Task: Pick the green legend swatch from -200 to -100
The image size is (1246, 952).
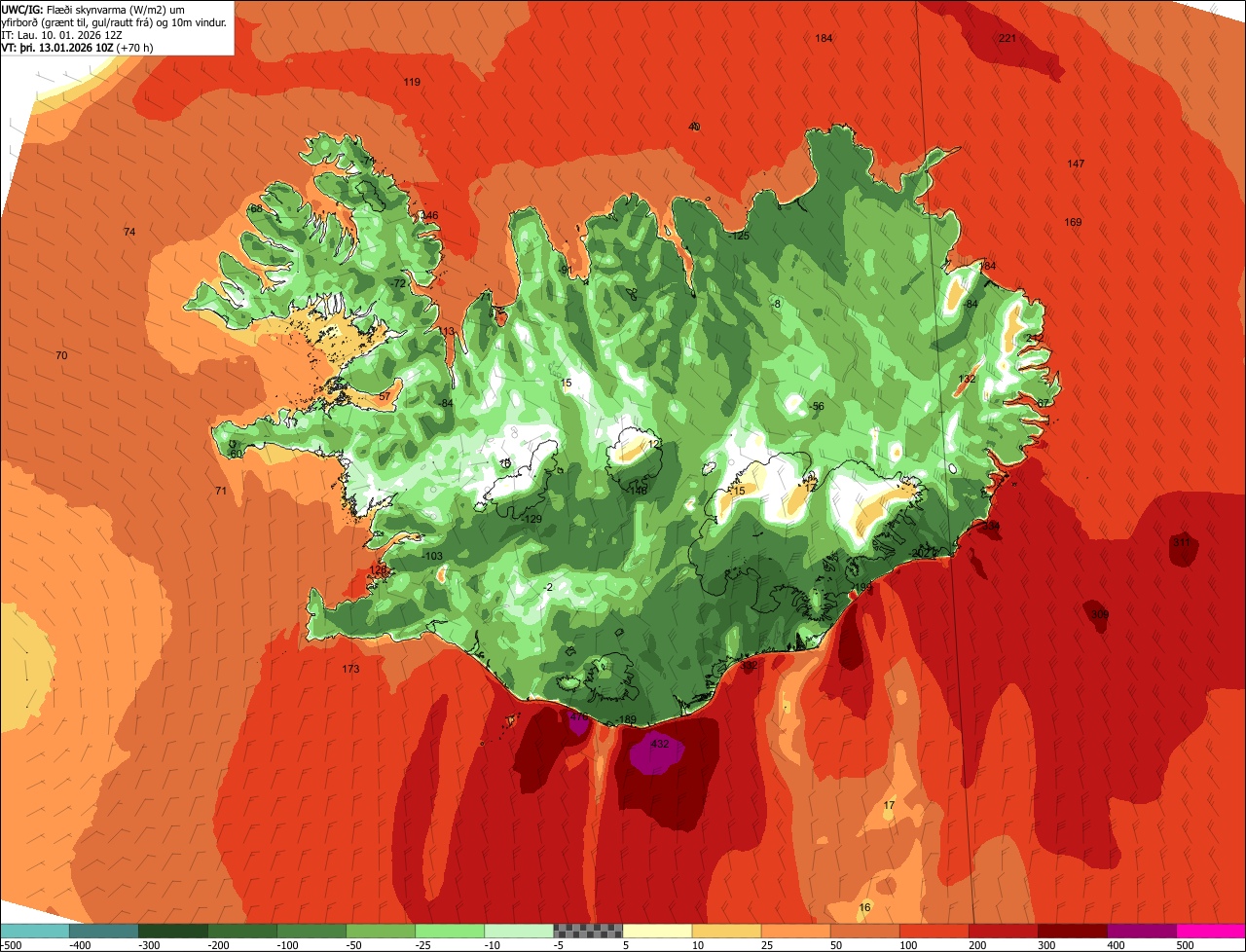Action: (x=241, y=930)
